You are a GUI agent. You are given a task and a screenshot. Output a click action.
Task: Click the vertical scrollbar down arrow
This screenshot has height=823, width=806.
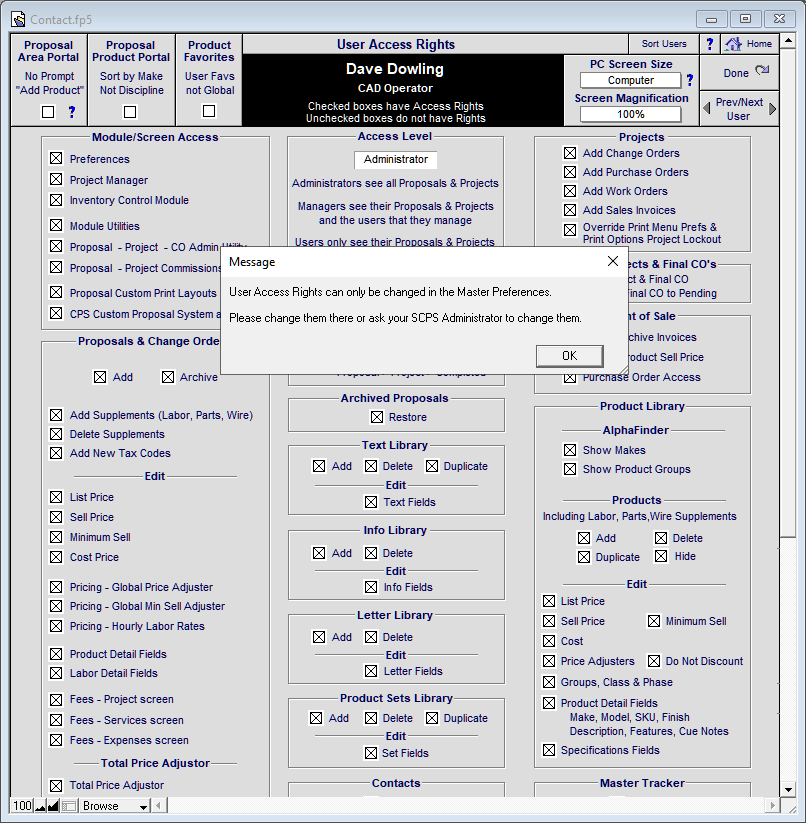tap(788, 789)
